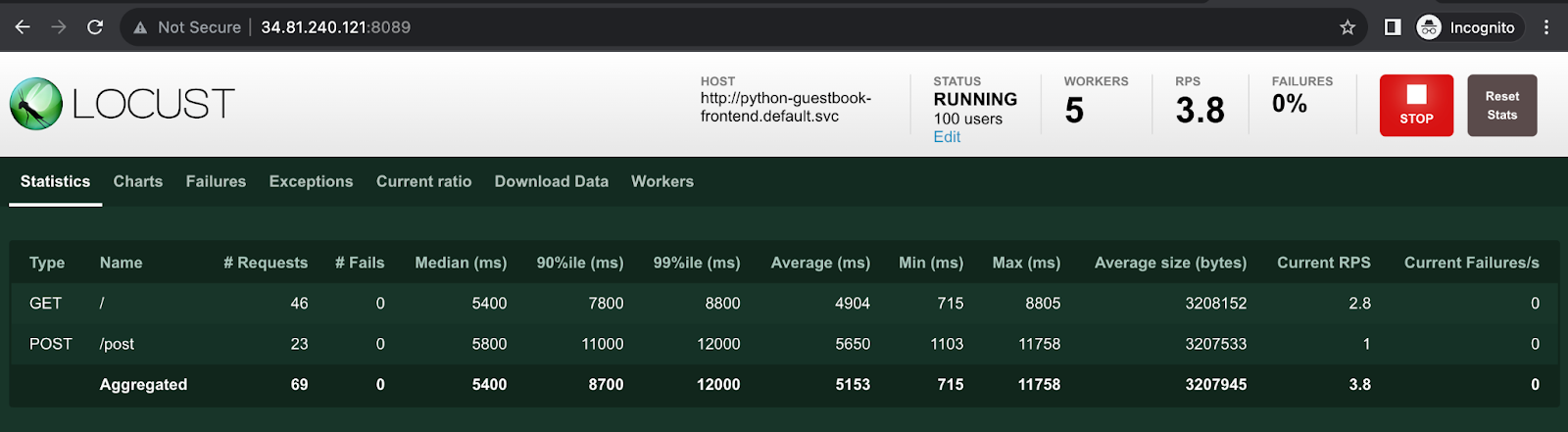Edit the running user count
1568x432 pixels.
point(947,137)
